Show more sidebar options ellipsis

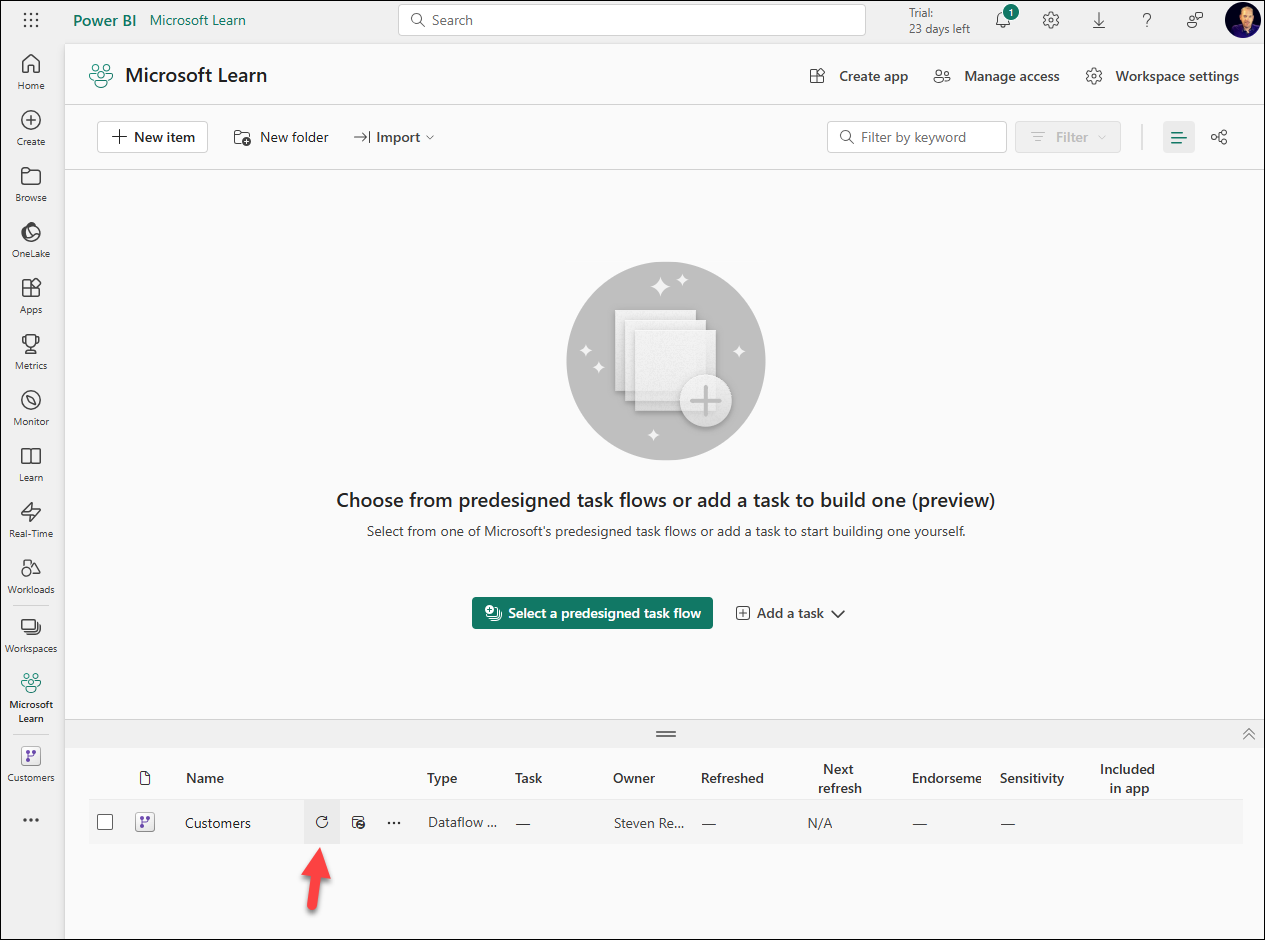(31, 820)
